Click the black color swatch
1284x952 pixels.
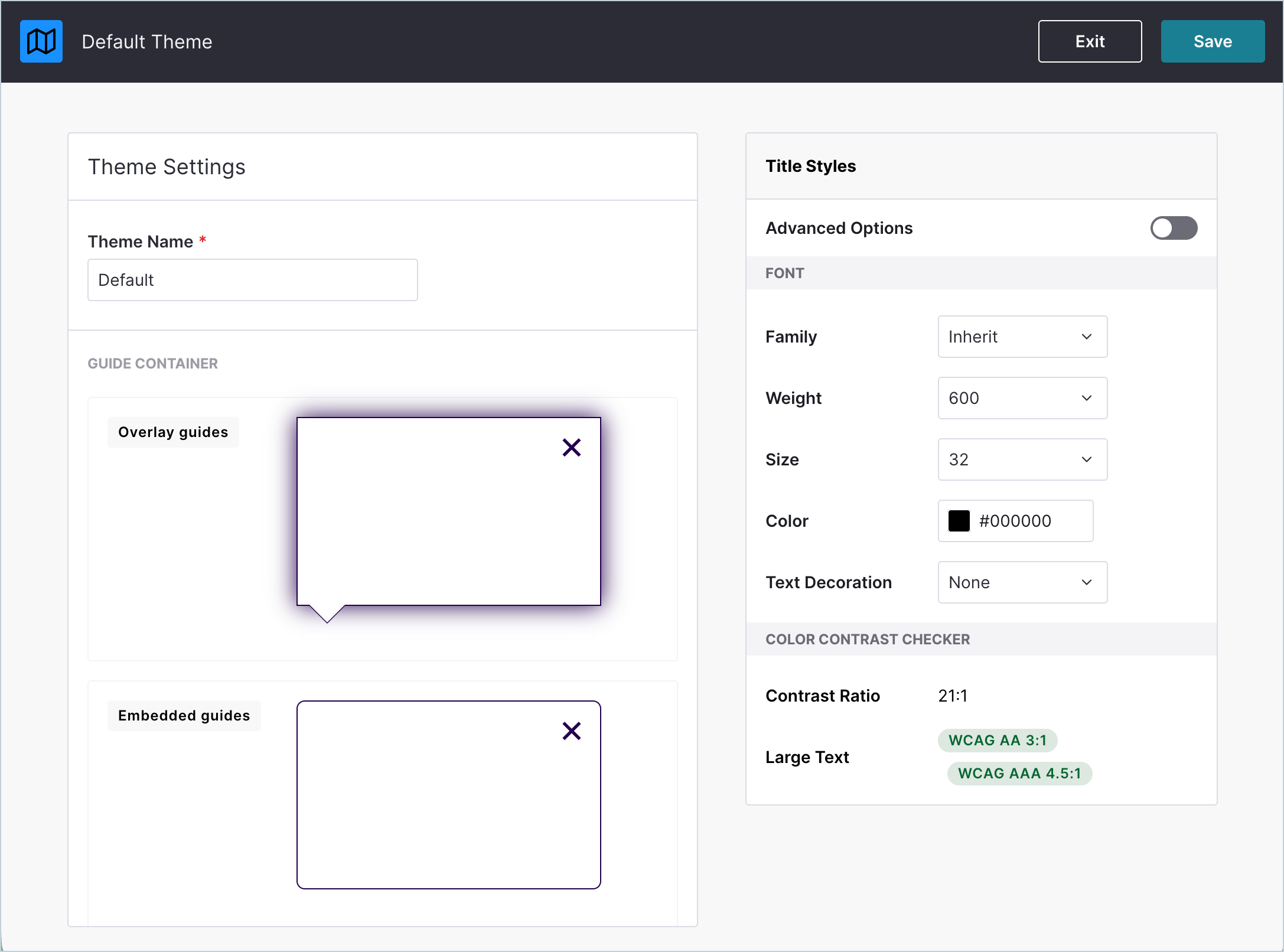tap(959, 521)
